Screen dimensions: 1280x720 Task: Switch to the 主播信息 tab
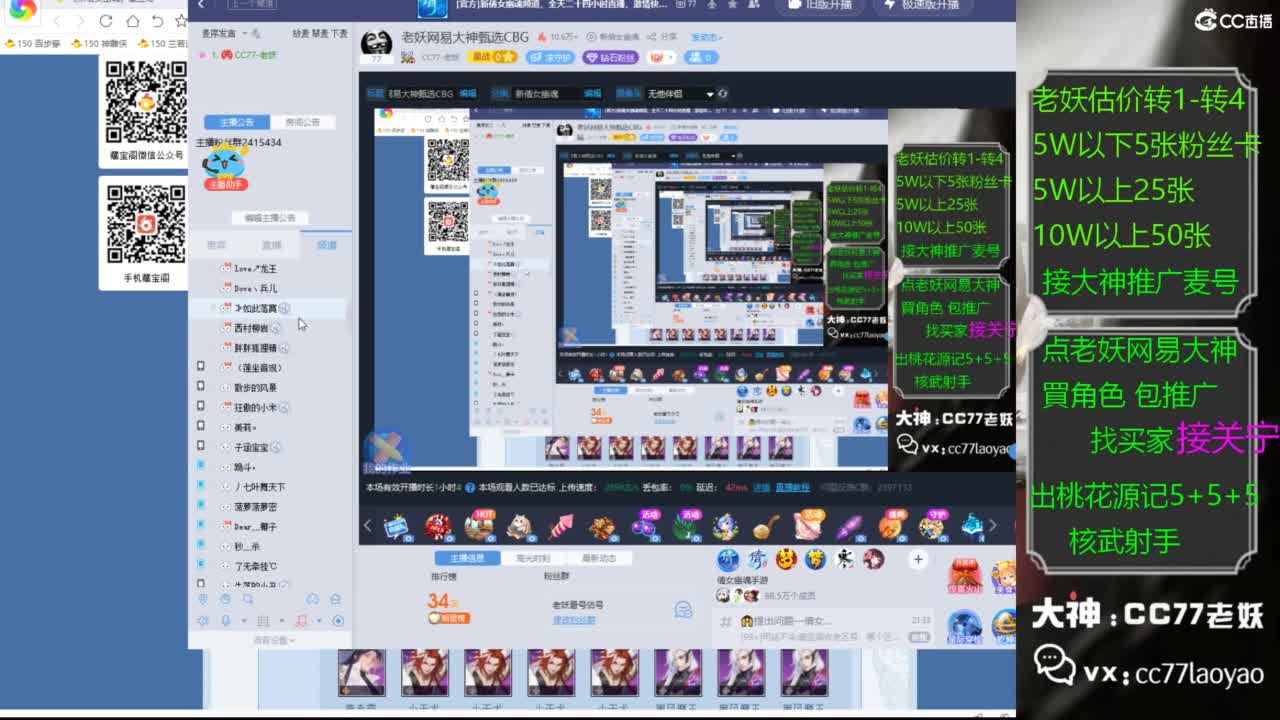tap(467, 559)
